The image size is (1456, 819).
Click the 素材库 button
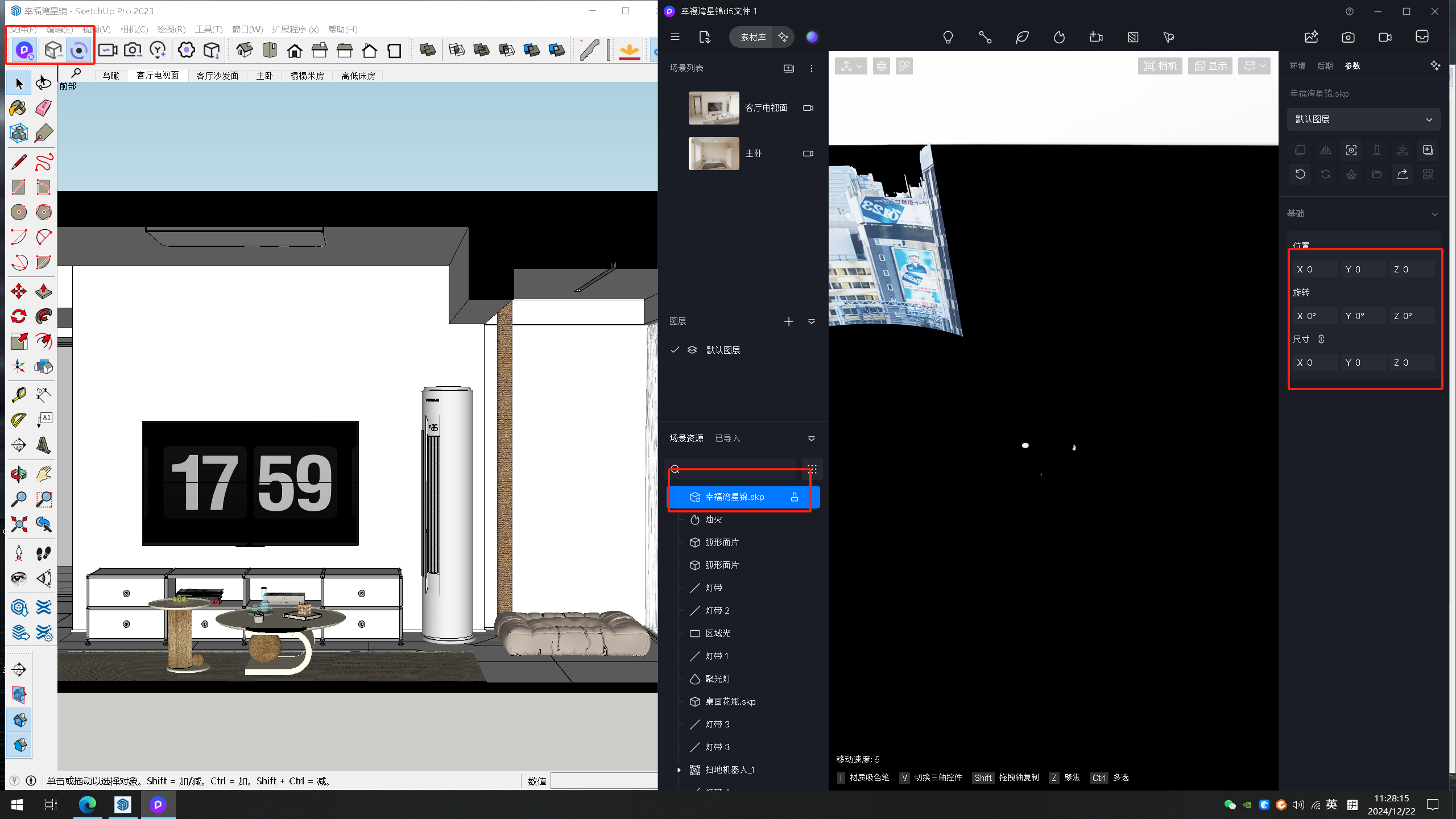pos(752,38)
